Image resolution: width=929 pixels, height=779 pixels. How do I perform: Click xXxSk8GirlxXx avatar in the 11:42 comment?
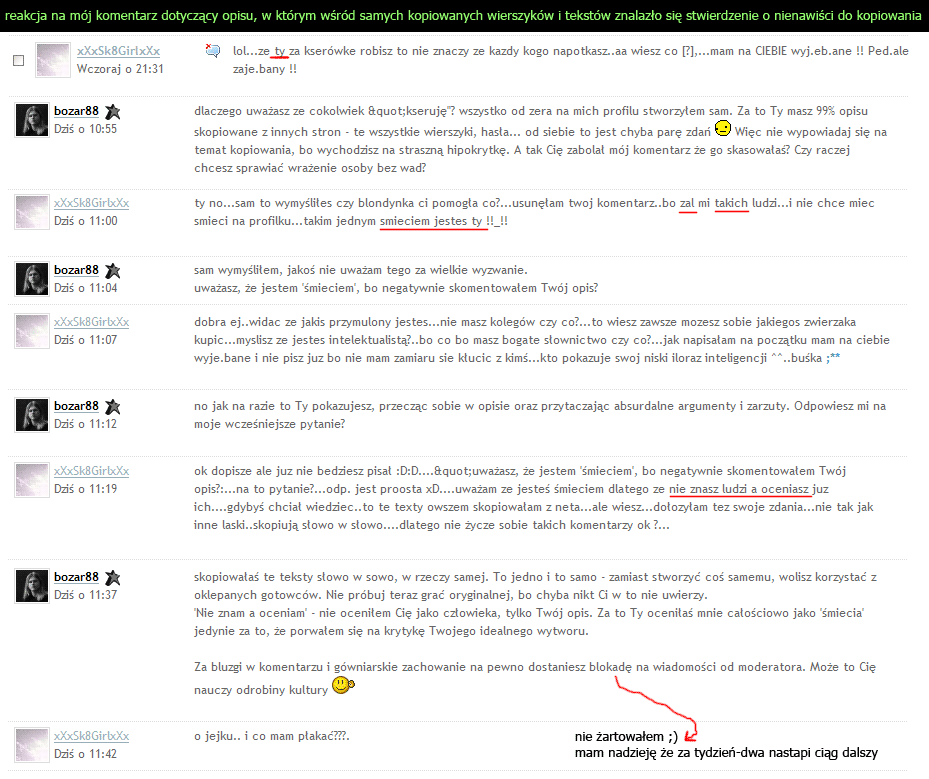pos(32,745)
